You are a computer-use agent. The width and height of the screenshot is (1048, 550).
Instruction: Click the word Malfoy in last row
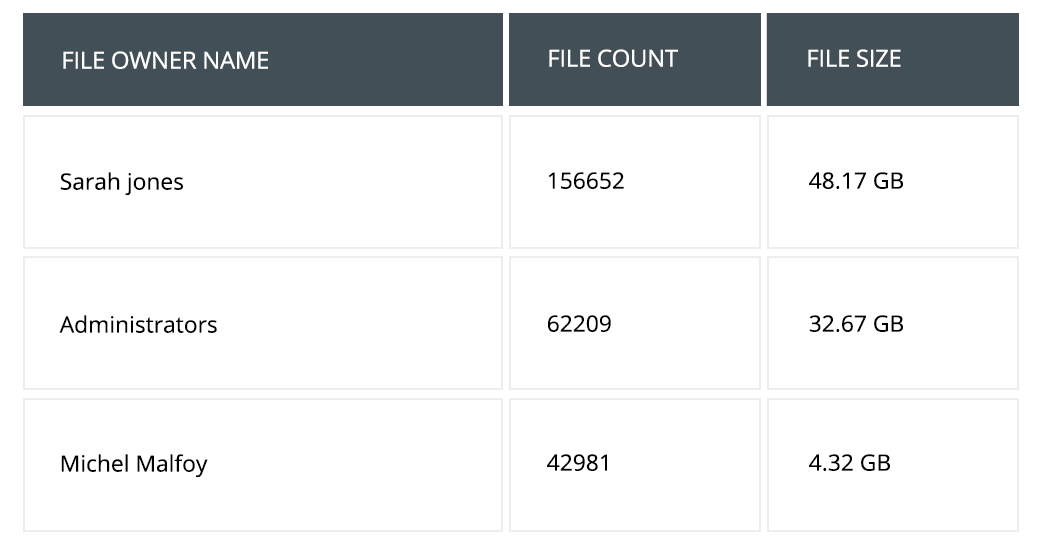point(171,464)
